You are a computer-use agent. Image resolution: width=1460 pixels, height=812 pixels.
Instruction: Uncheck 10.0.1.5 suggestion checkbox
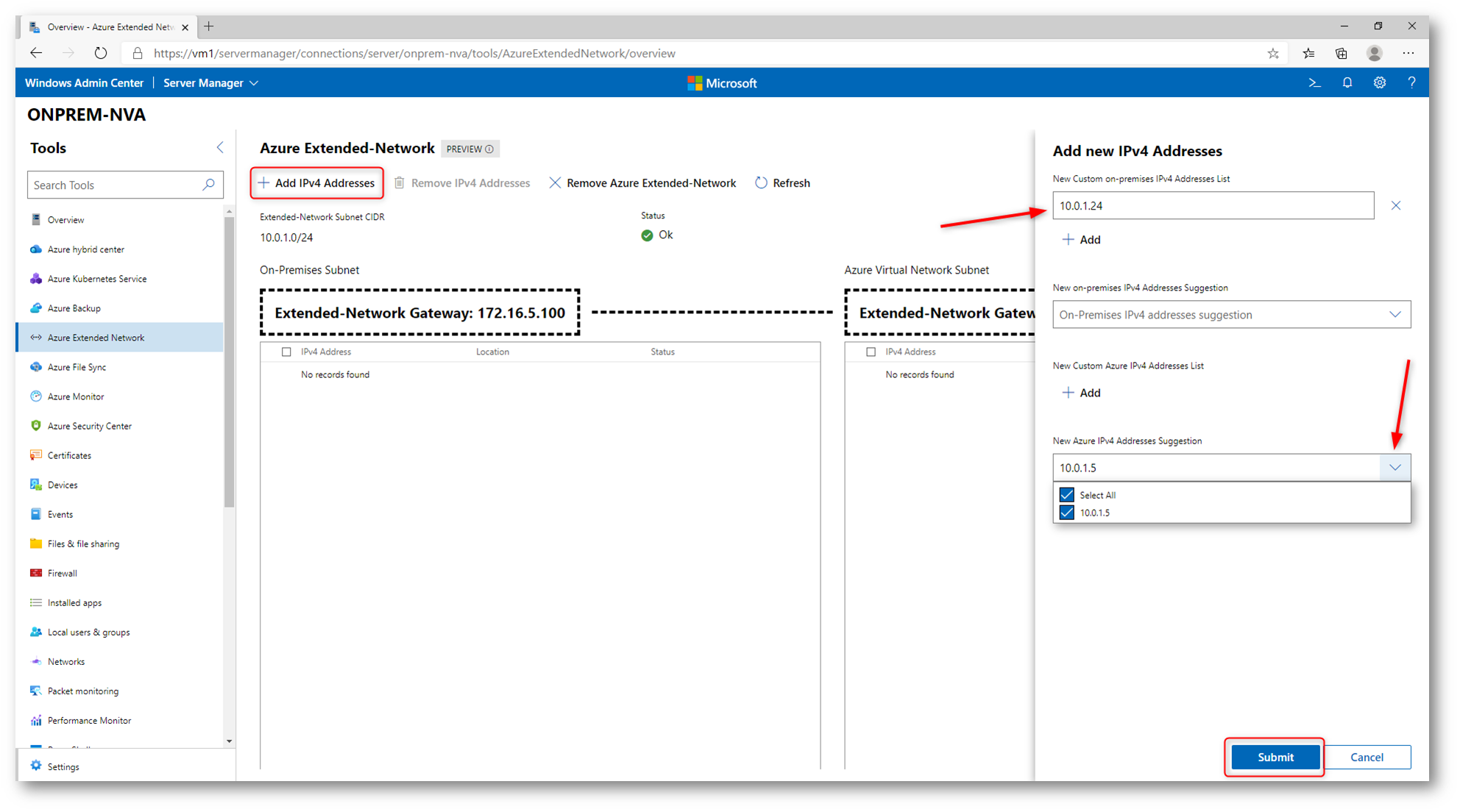(1066, 512)
